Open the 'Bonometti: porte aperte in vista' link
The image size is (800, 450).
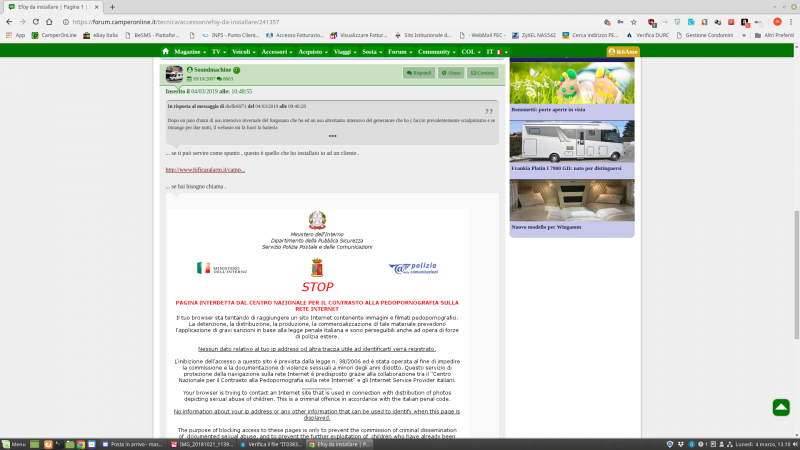tap(548, 110)
